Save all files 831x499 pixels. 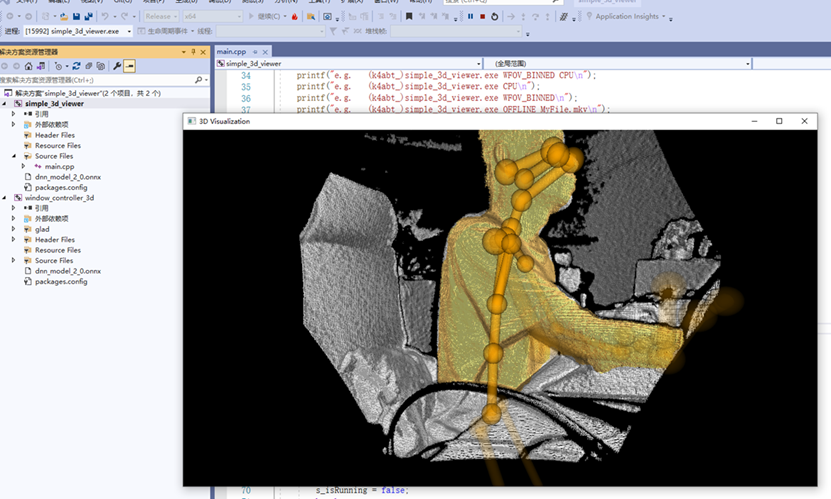point(89,16)
